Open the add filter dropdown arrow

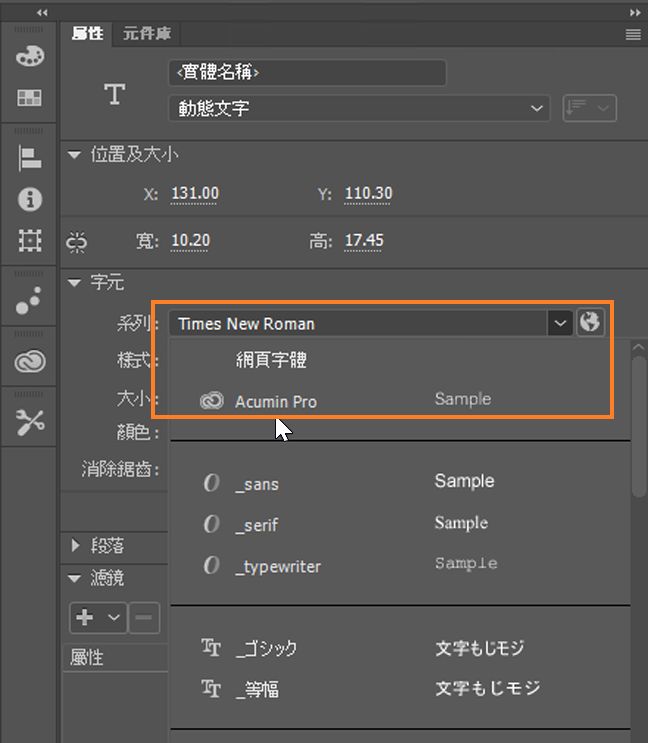114,617
